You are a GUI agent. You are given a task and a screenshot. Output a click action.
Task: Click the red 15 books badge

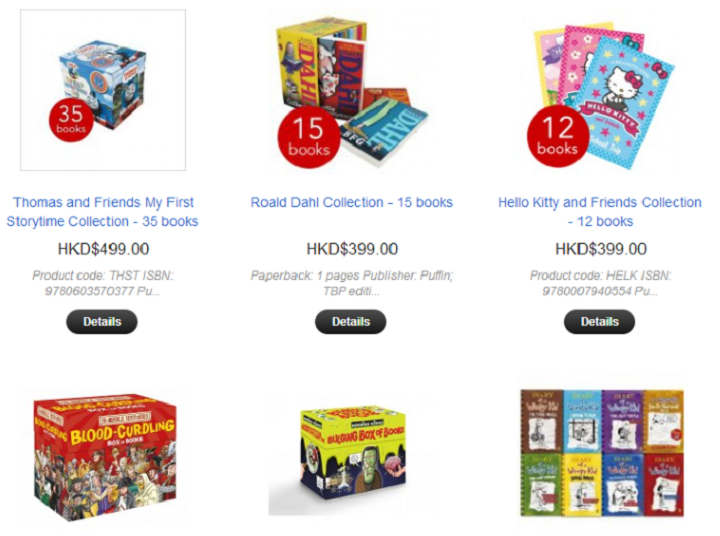pos(309,137)
